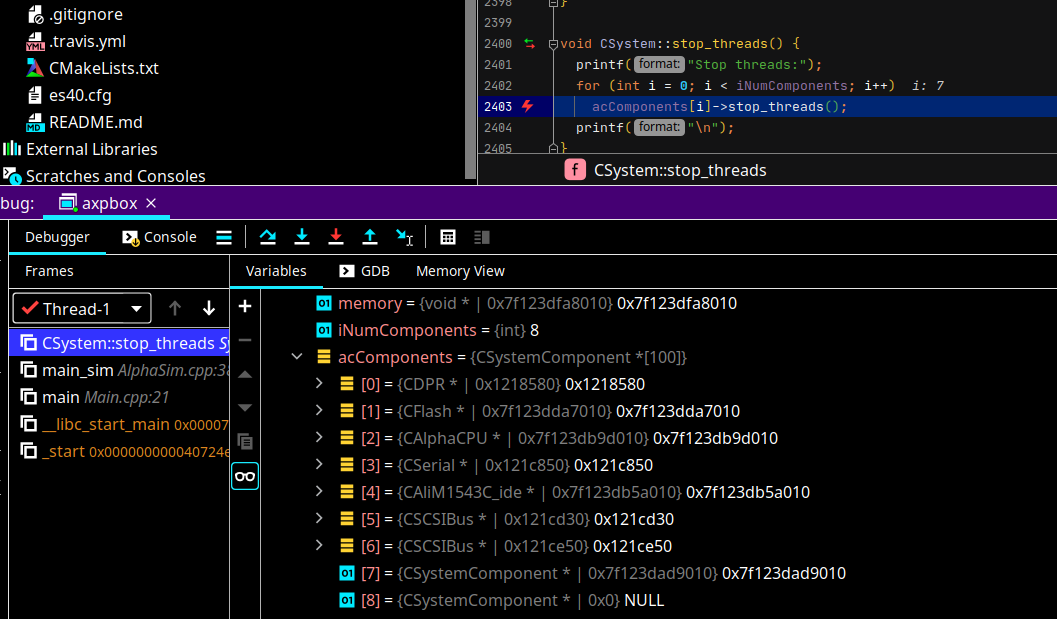Select the [7] CSystemComponent variable row
Viewport: 1057px width, 619px height.
click(x=592, y=573)
